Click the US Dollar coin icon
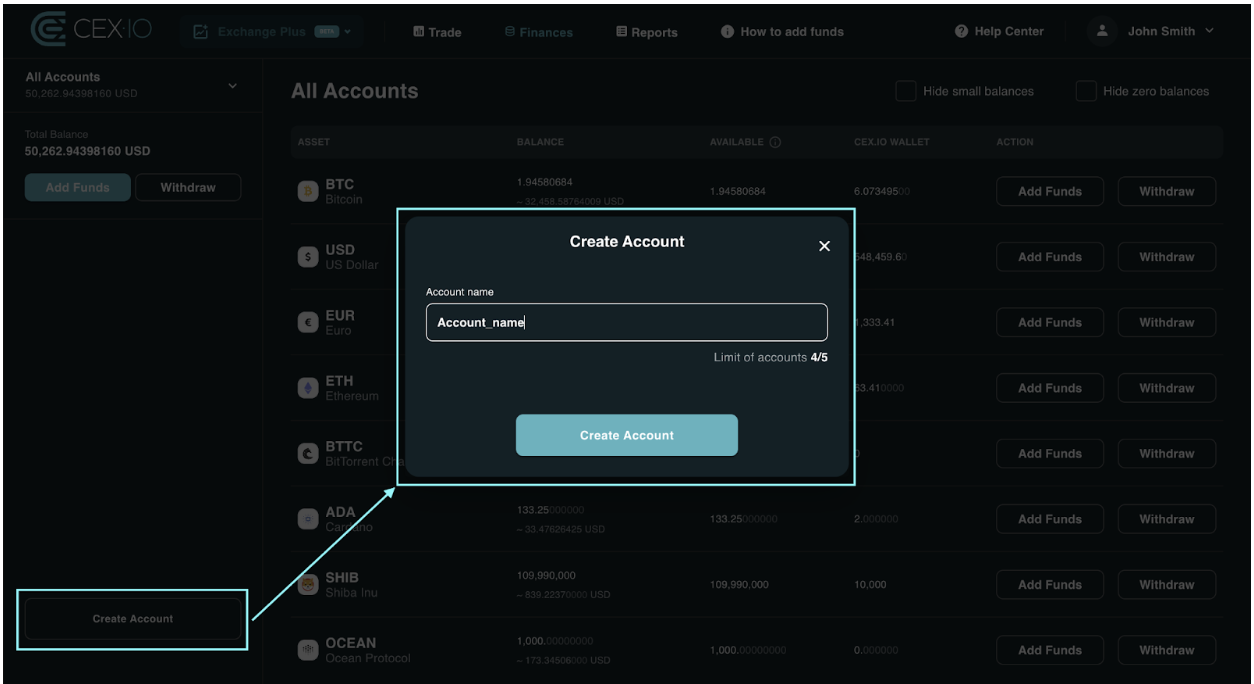1254x684 pixels. pos(308,257)
